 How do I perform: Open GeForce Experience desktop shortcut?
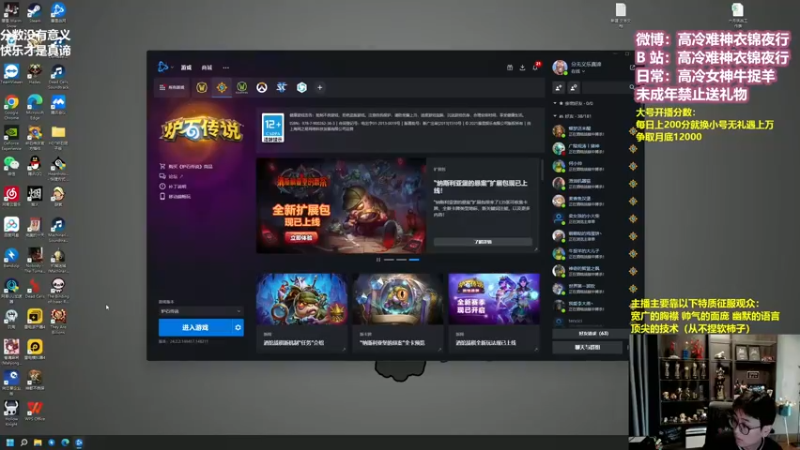pos(11,138)
